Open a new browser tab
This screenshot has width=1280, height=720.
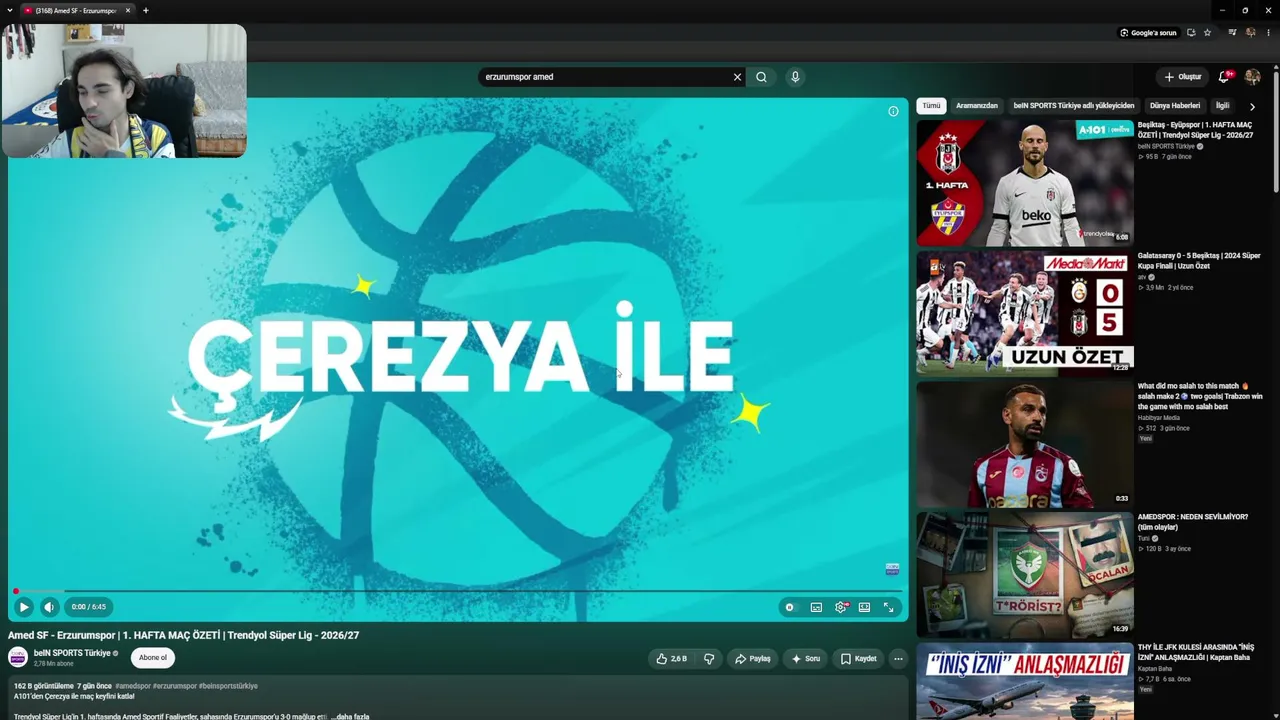(145, 11)
